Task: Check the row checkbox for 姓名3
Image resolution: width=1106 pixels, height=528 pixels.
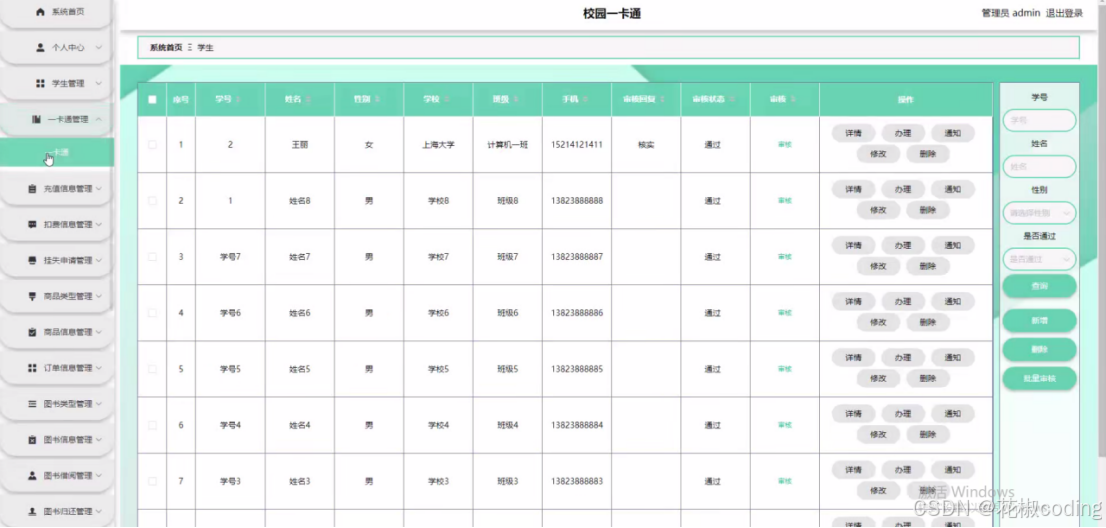Action: [152, 481]
